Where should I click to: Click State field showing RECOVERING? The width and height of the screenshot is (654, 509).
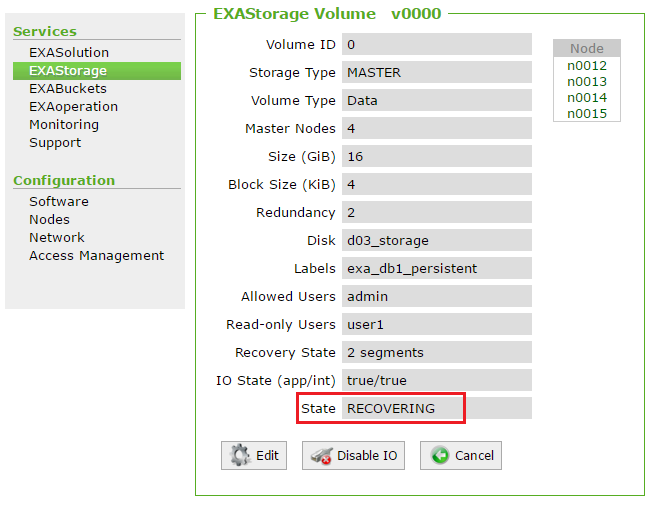[x=437, y=408]
